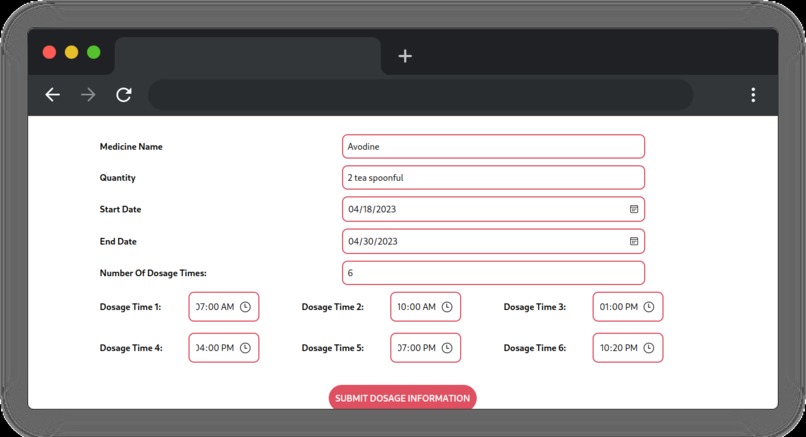Viewport: 806px width, 437px height.
Task: Click the green maximize window dot
Action: tap(94, 52)
